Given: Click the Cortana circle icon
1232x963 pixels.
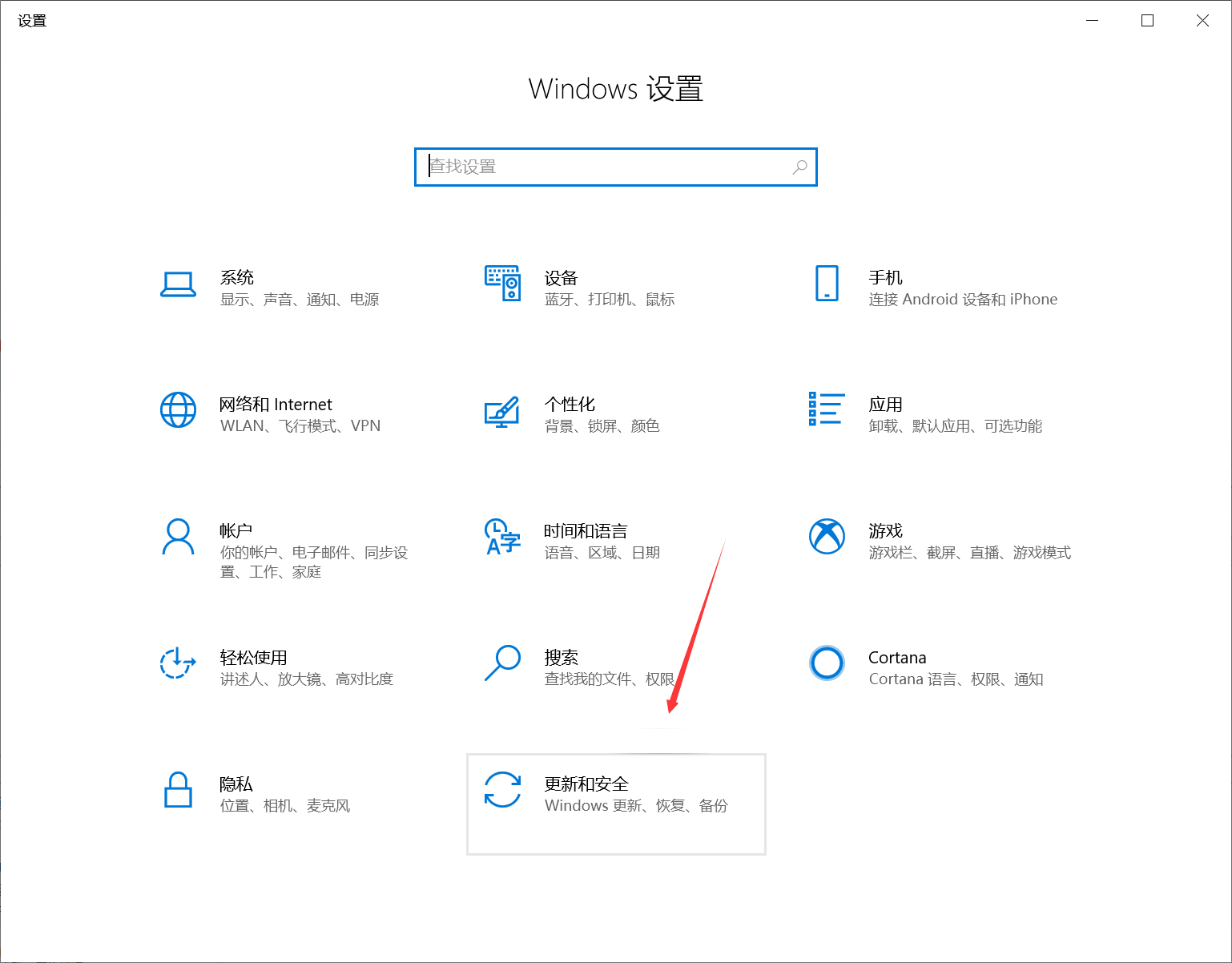Looking at the screenshot, I should point(827,663).
